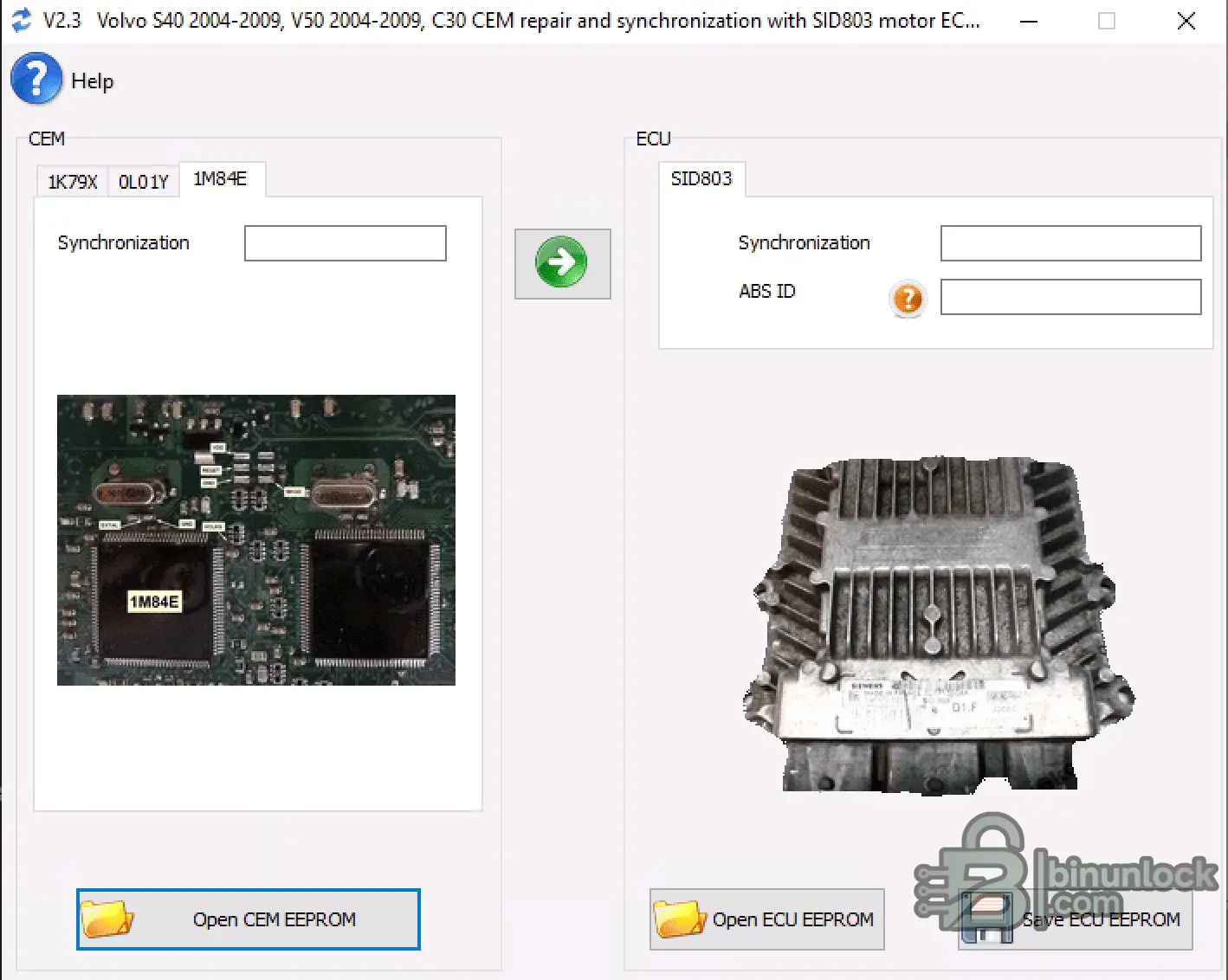The width and height of the screenshot is (1228, 980).
Task: Click the ABS ID label
Action: [x=767, y=292]
